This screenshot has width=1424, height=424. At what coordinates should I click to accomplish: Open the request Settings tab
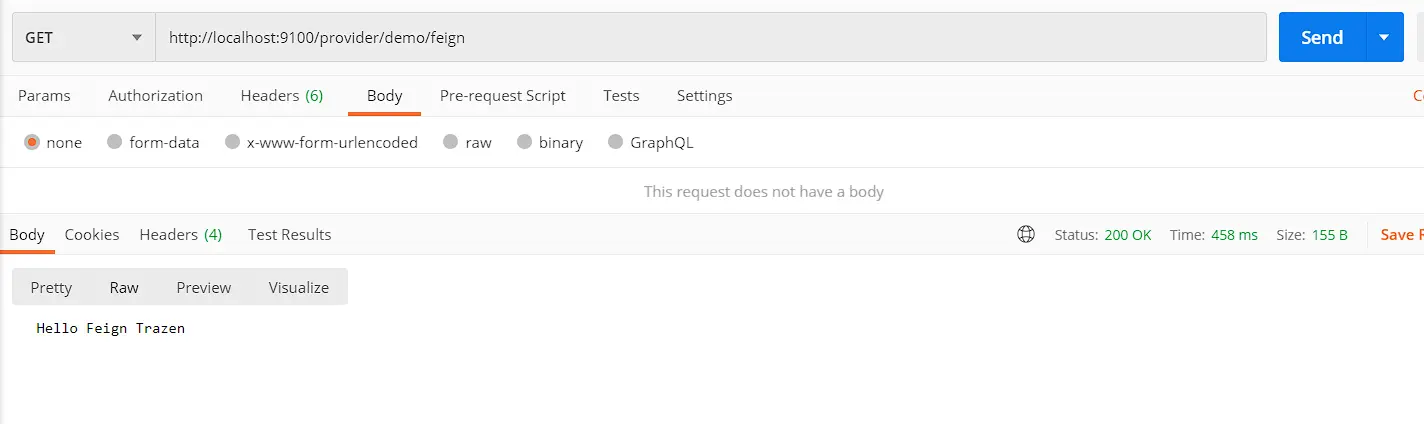click(704, 96)
